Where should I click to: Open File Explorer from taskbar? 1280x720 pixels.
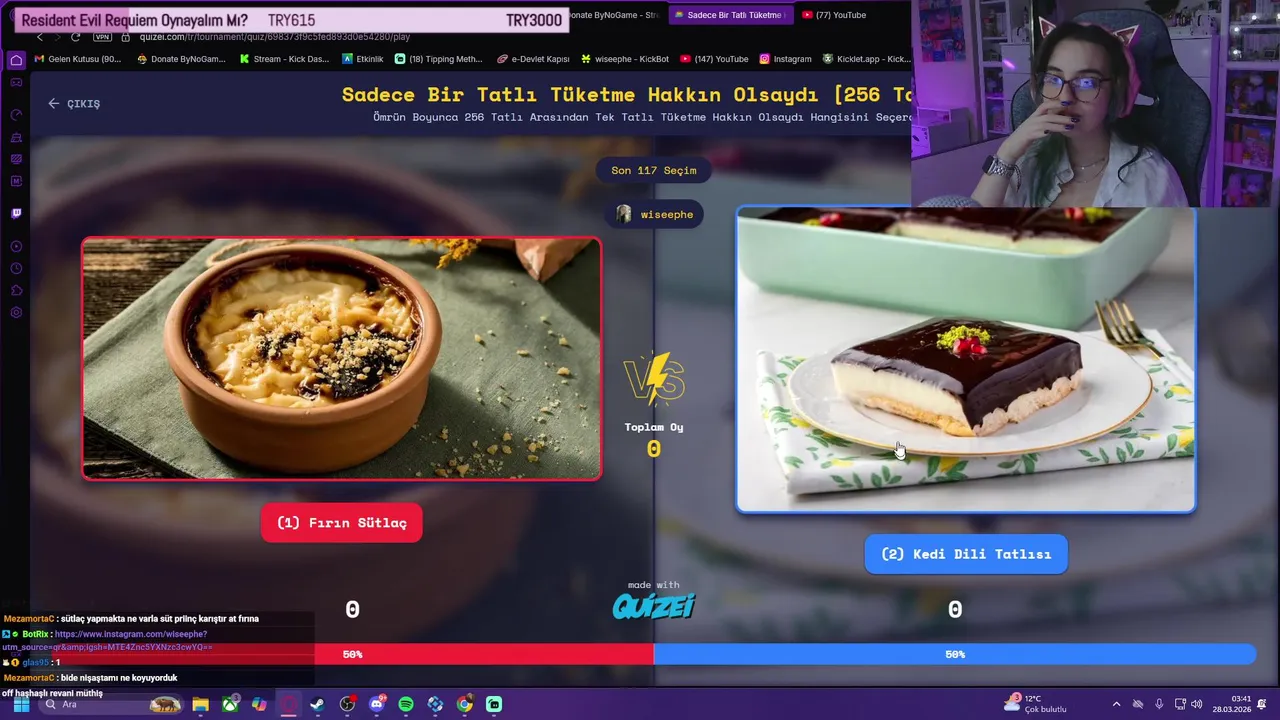(x=200, y=704)
